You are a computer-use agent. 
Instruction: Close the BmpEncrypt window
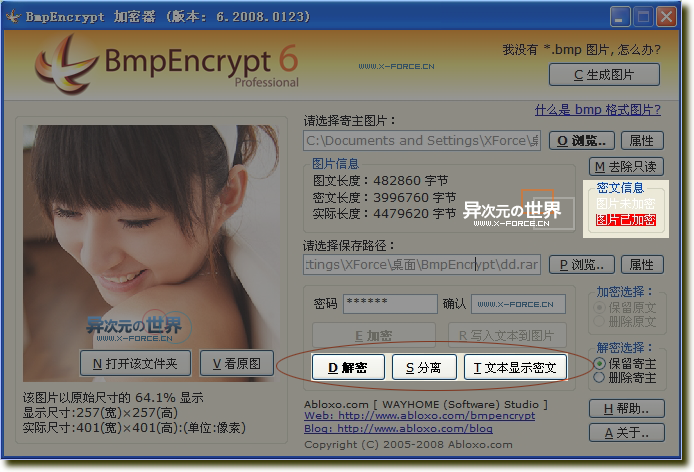tap(666, 17)
